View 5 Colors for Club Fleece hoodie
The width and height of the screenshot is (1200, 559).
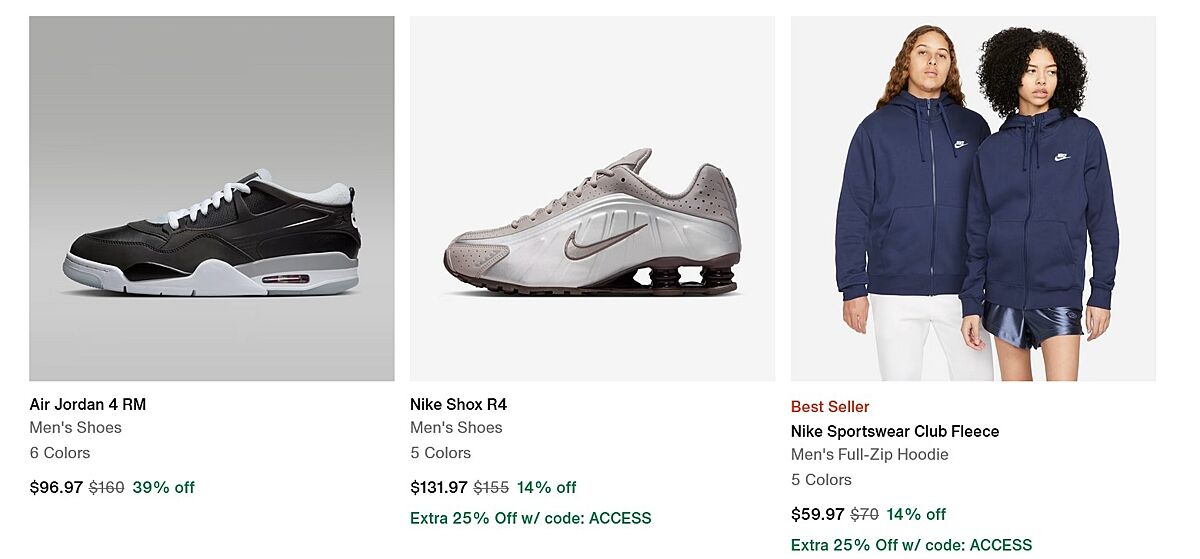coord(821,480)
